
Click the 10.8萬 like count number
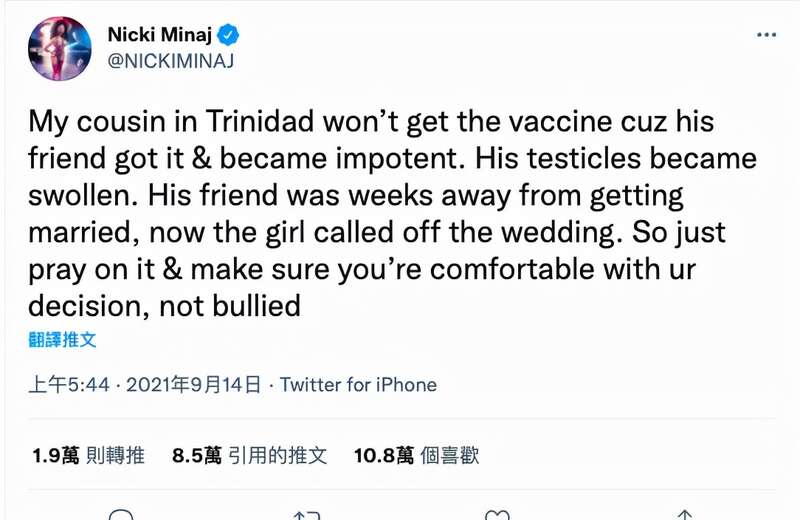click(x=384, y=455)
